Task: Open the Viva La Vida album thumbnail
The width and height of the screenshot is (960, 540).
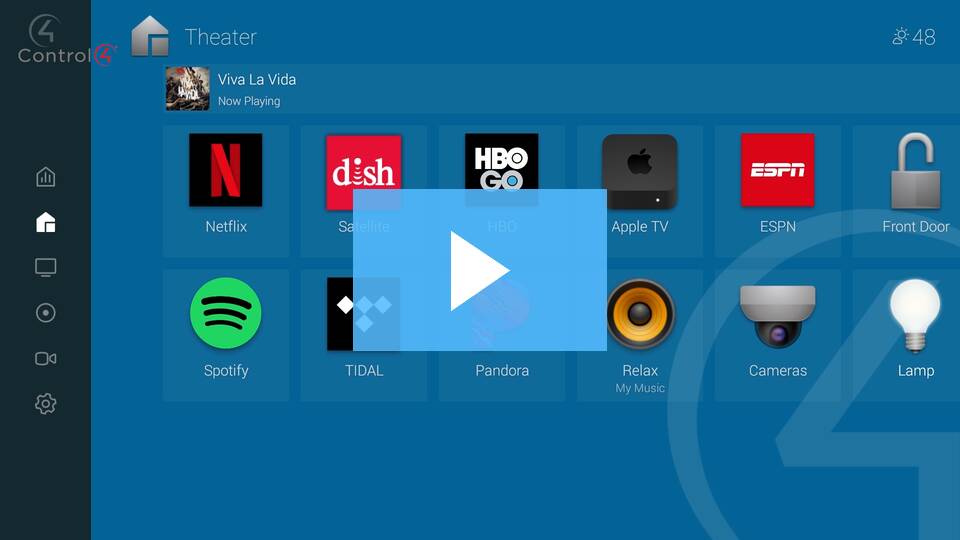Action: click(187, 89)
